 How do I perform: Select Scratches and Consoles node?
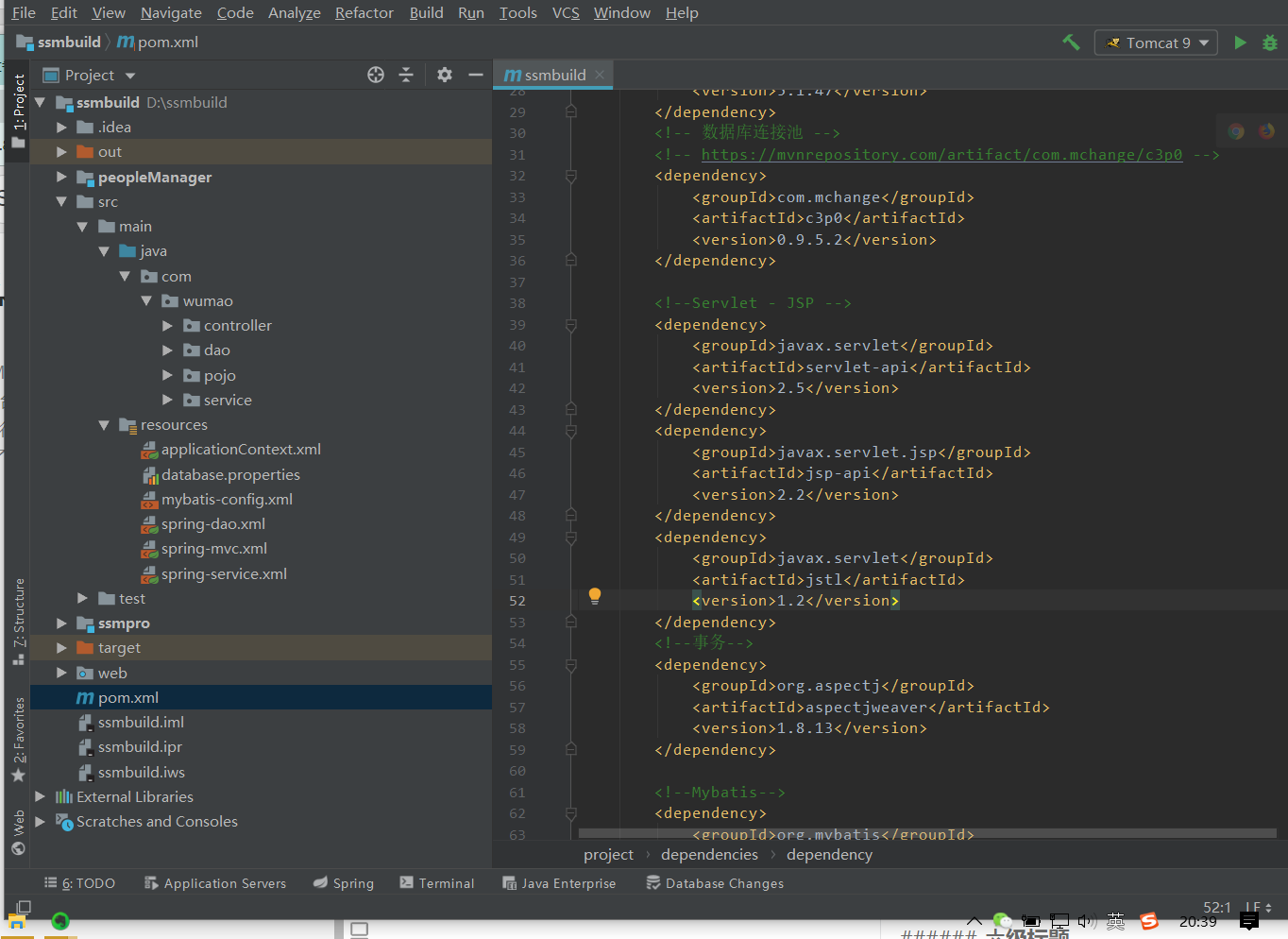click(x=157, y=821)
